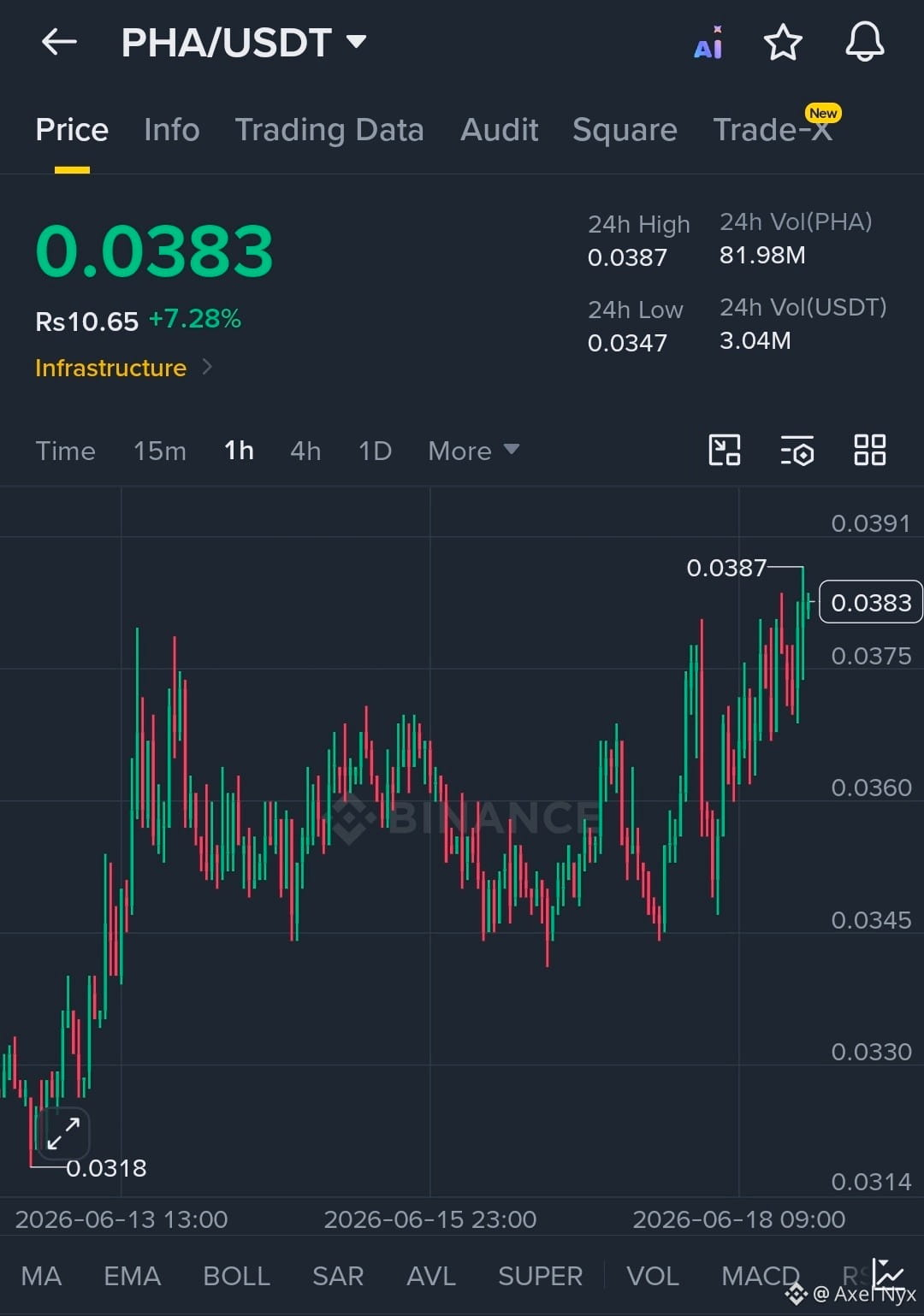Toggle the BOLL indicator
924x1316 pixels.
pyautogui.click(x=236, y=1276)
